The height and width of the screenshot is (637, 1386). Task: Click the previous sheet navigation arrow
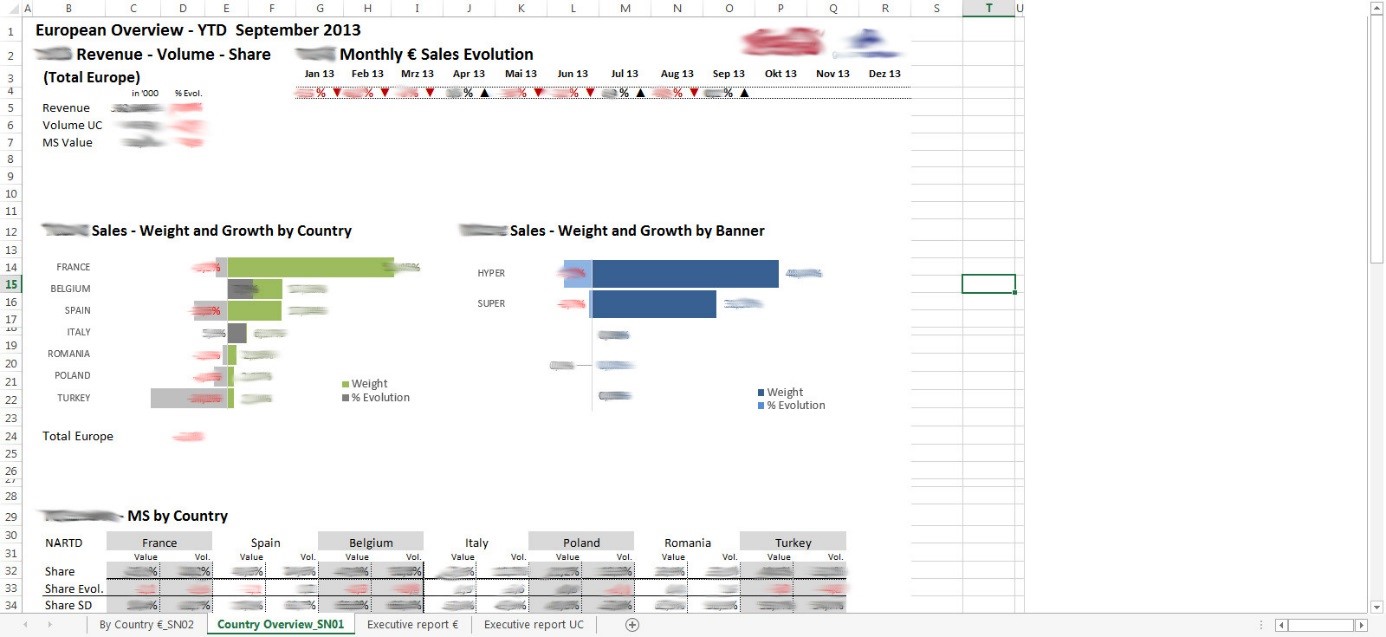(25, 625)
